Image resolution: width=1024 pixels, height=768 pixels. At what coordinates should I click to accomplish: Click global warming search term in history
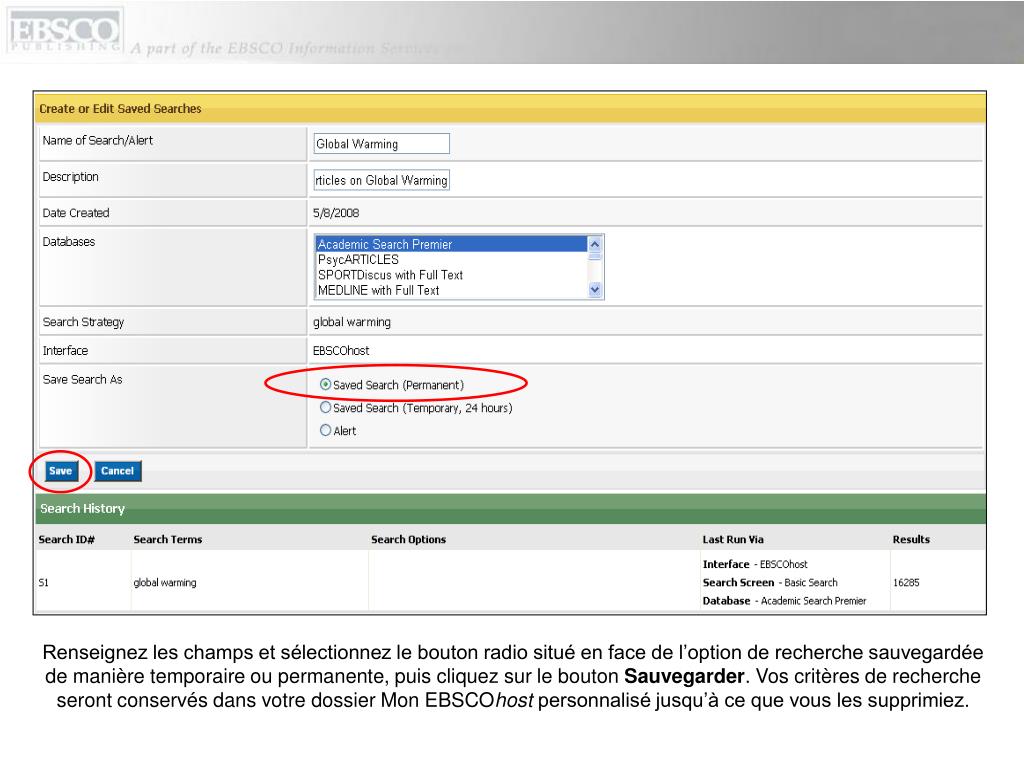(x=165, y=583)
